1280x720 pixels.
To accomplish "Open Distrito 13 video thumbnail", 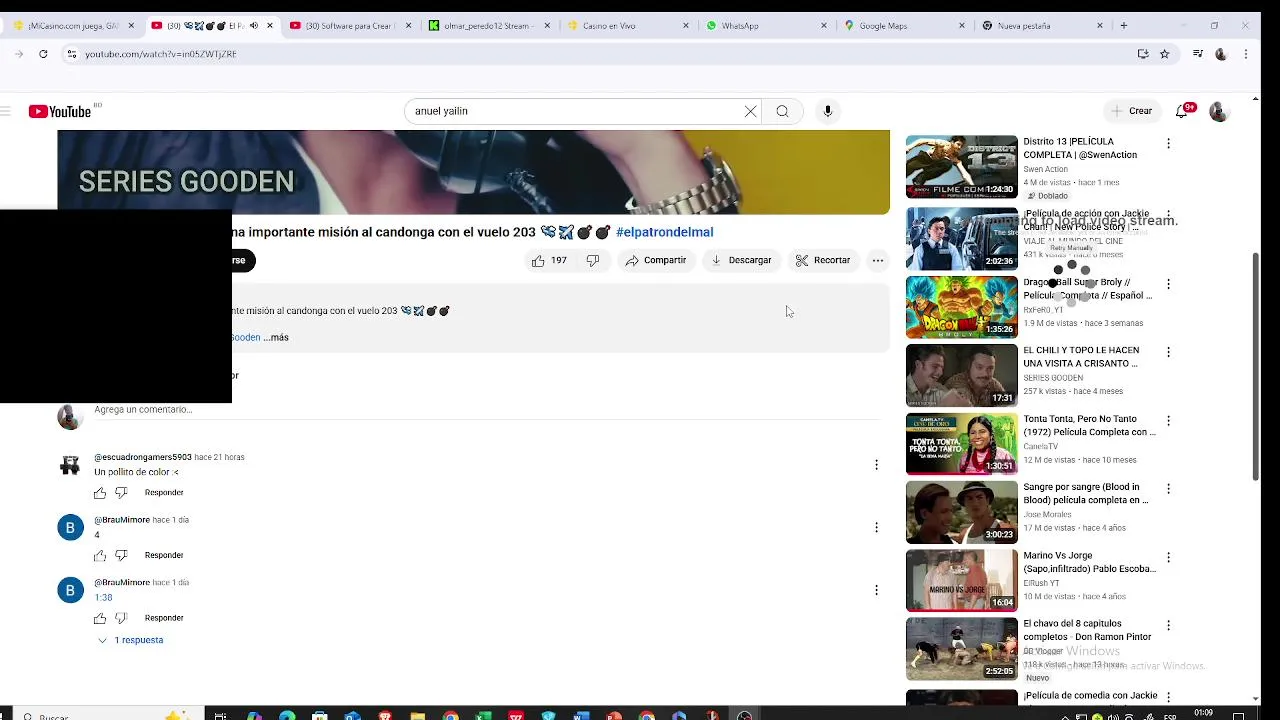I will 961,167.
